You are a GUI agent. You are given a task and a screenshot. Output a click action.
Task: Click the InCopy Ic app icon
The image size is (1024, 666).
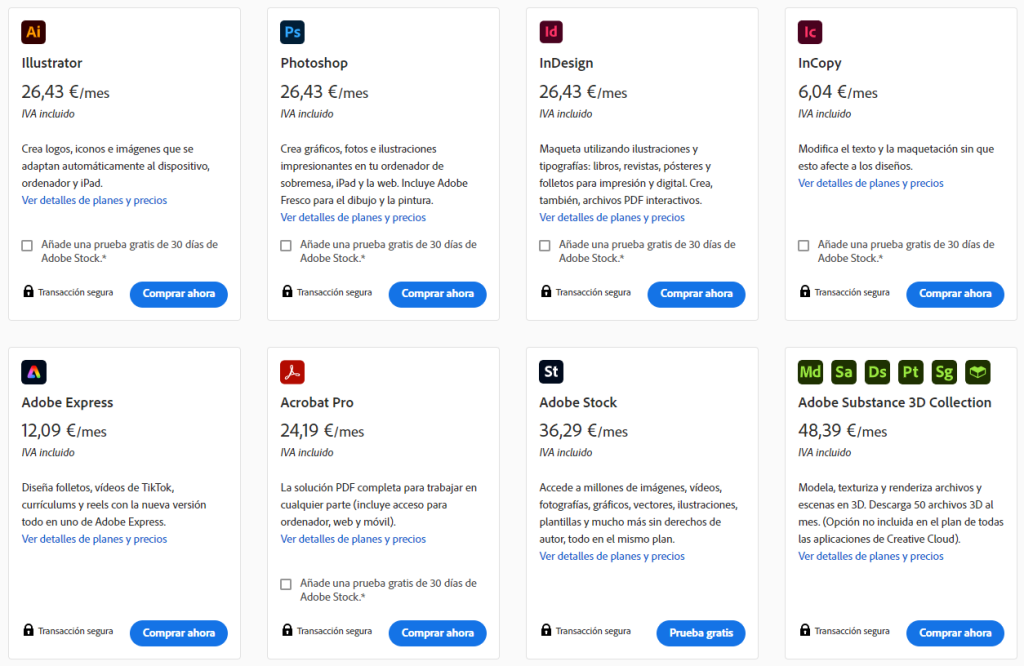[810, 32]
